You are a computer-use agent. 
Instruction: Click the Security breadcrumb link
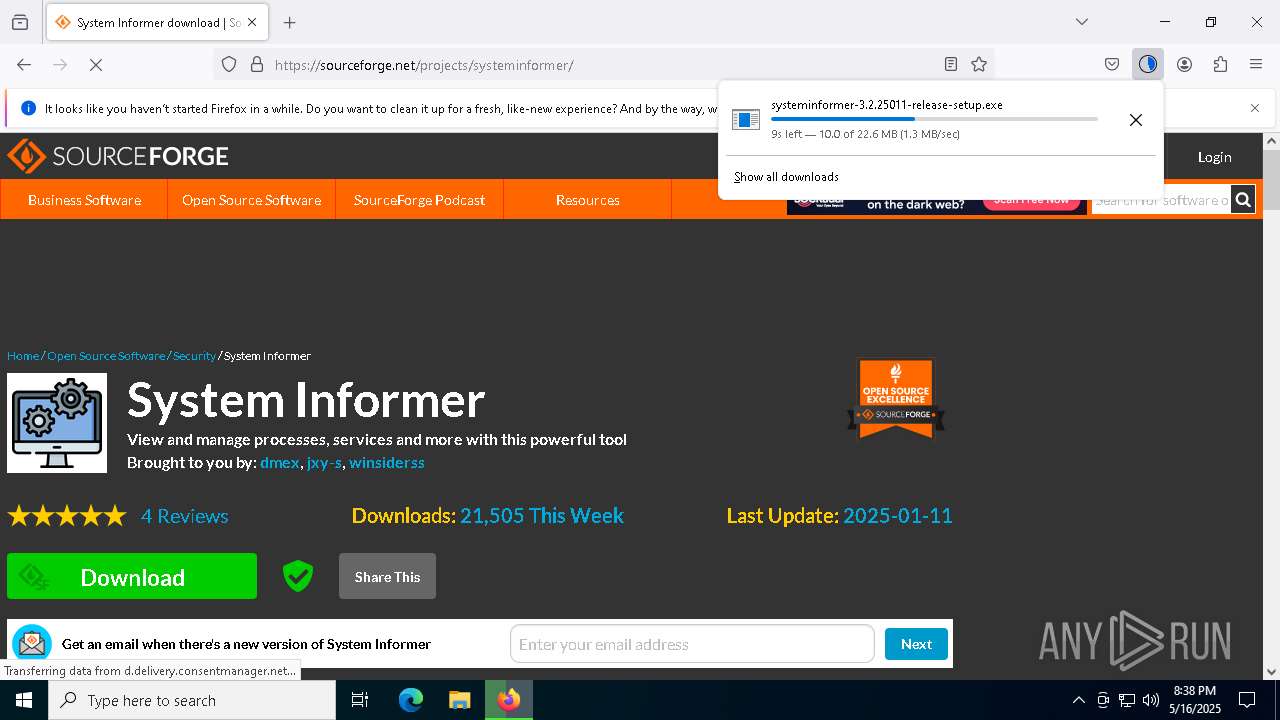click(194, 356)
